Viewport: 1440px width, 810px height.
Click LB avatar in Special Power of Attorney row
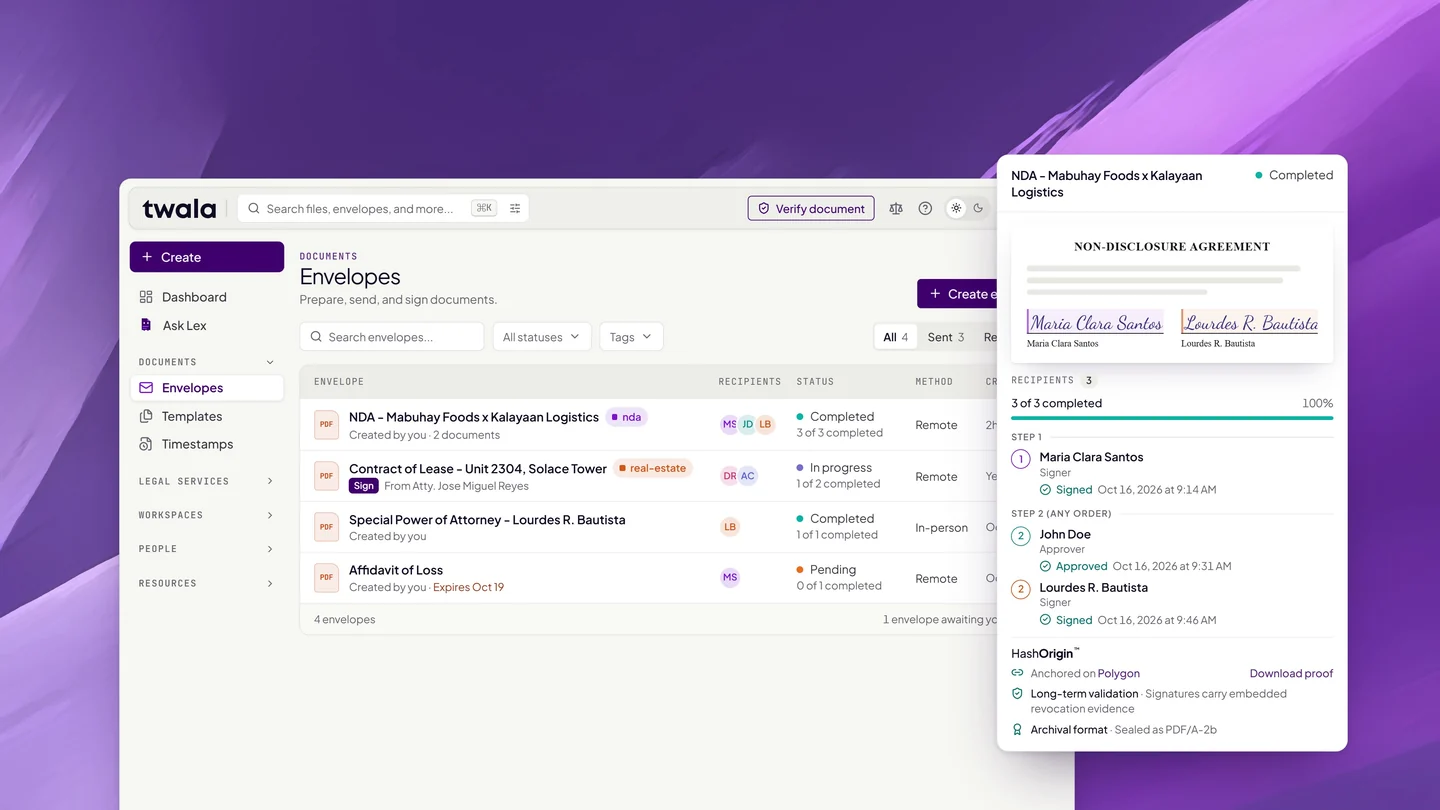tap(730, 526)
